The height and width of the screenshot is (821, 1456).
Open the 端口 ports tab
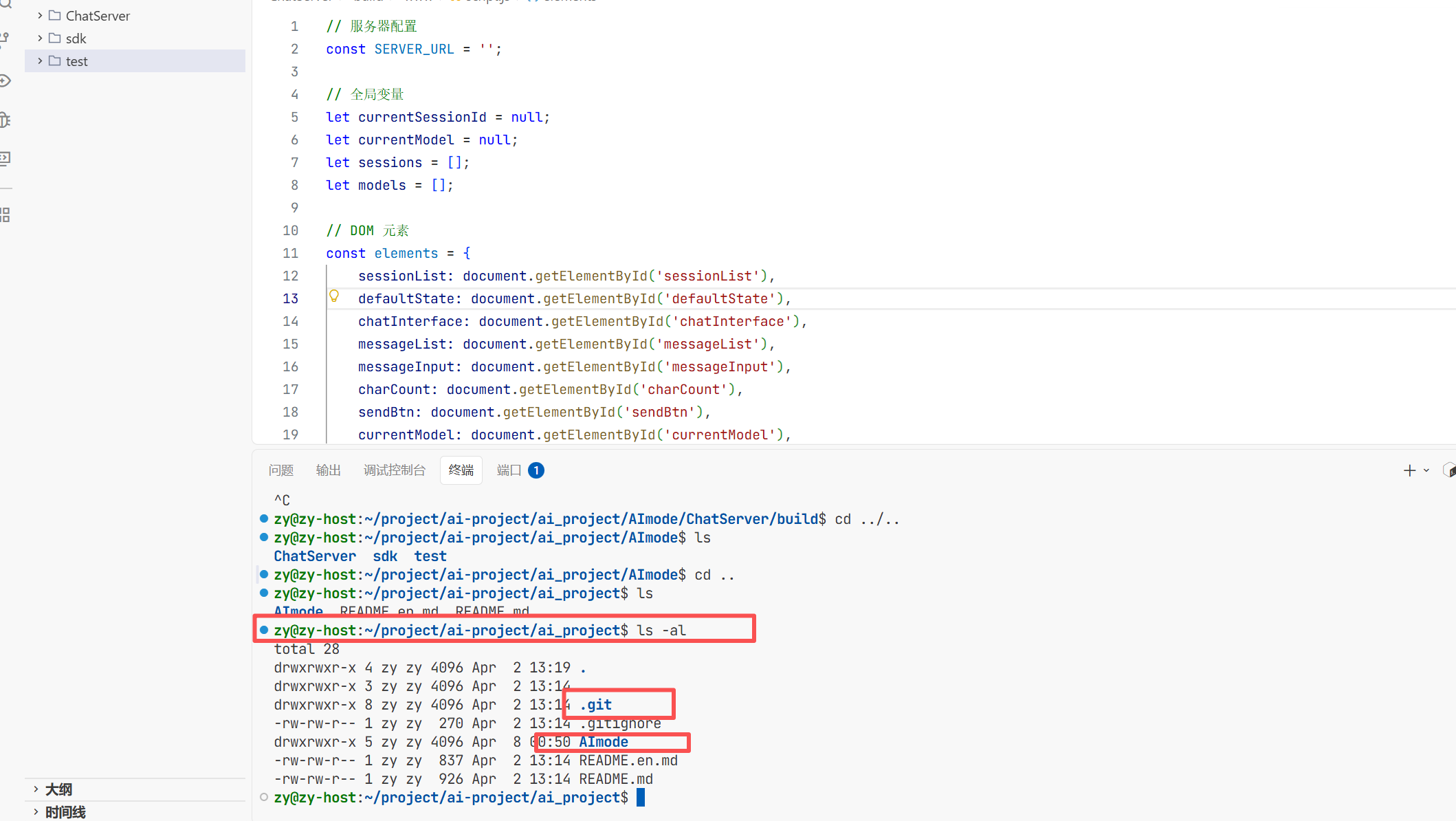(509, 470)
